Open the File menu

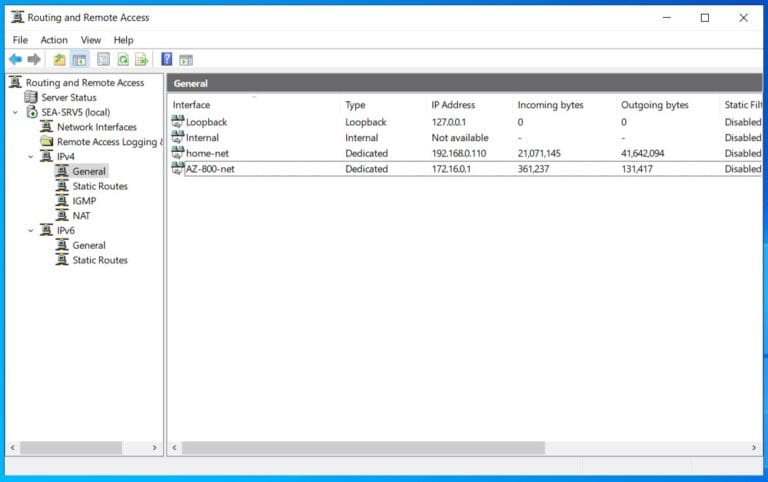20,40
